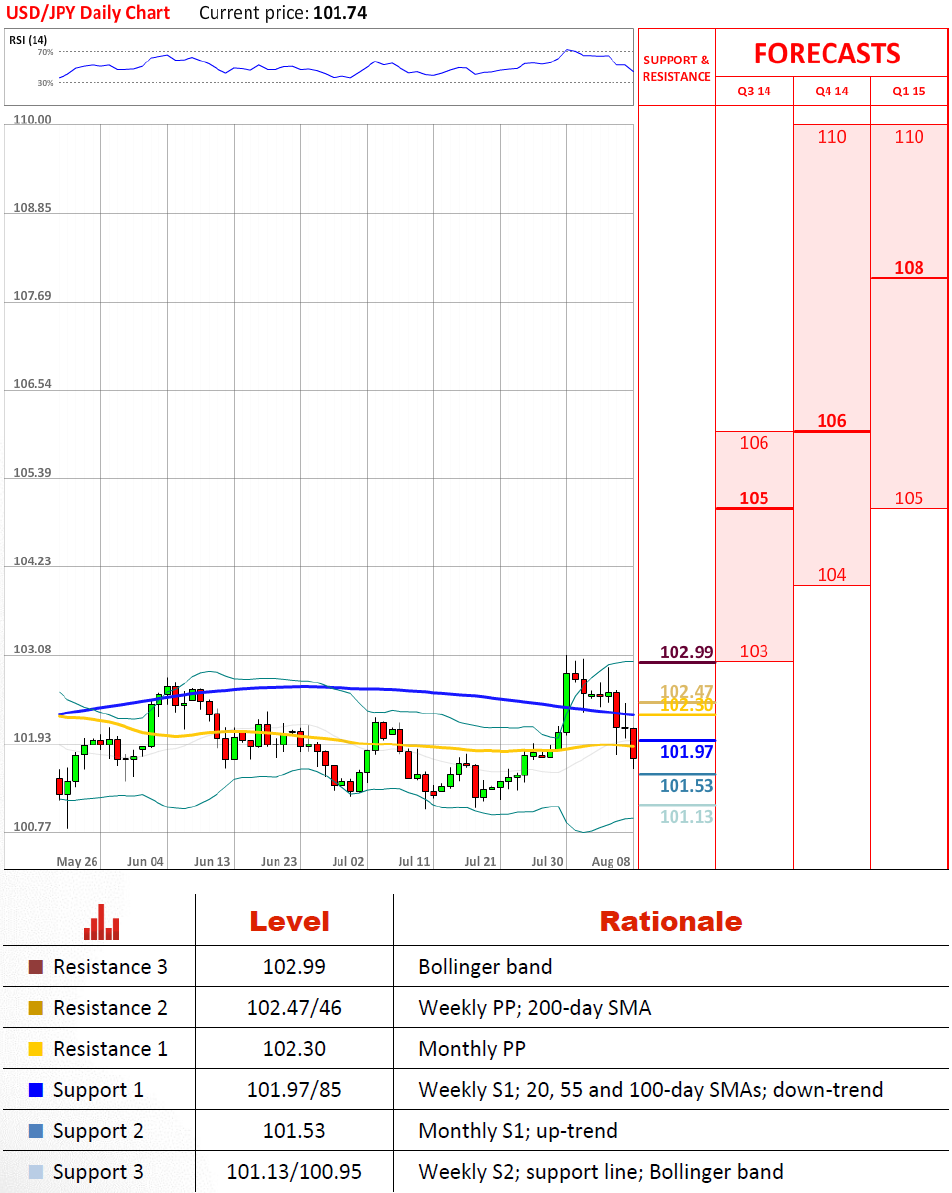
Task: Select the 'Current price: 101.74' text
Action: pos(283,13)
